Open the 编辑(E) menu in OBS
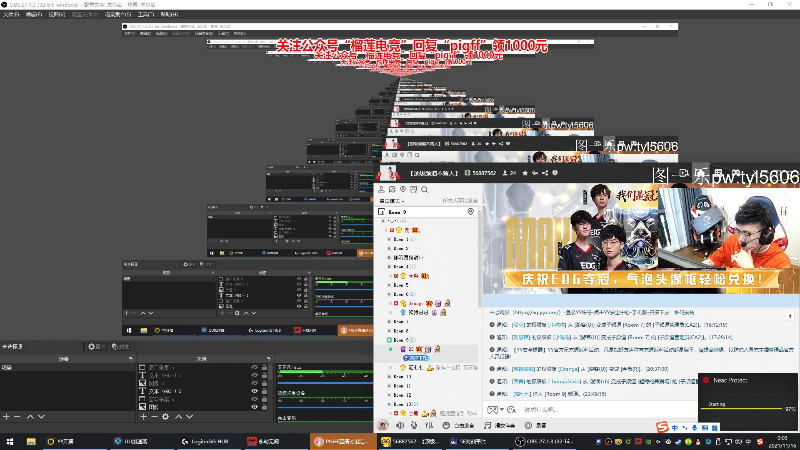Viewport: 800px width, 450px height. [x=34, y=15]
